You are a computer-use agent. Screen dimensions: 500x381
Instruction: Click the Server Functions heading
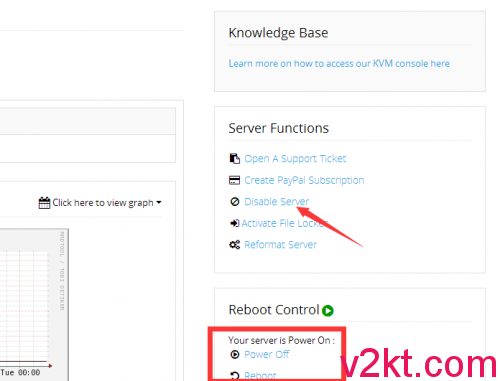(x=279, y=128)
